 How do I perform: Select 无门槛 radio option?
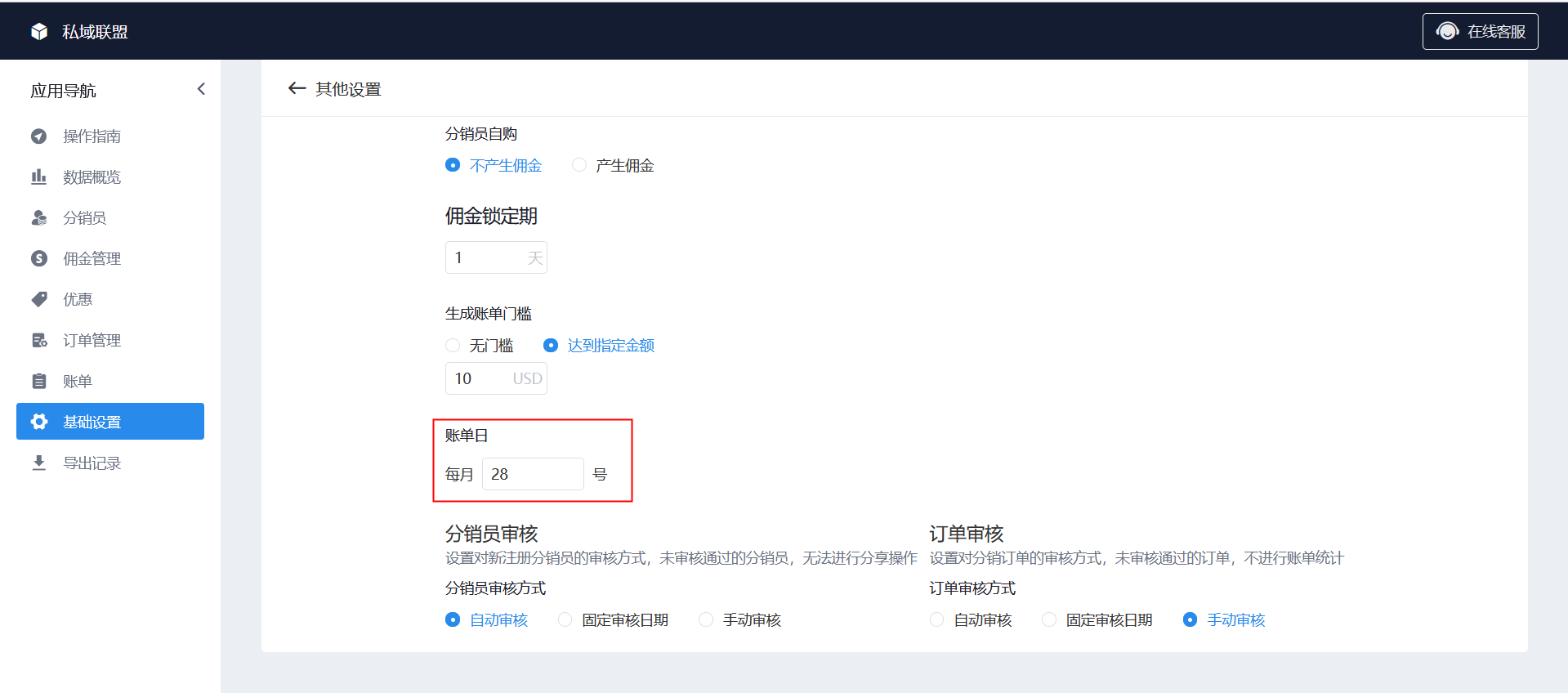point(480,346)
